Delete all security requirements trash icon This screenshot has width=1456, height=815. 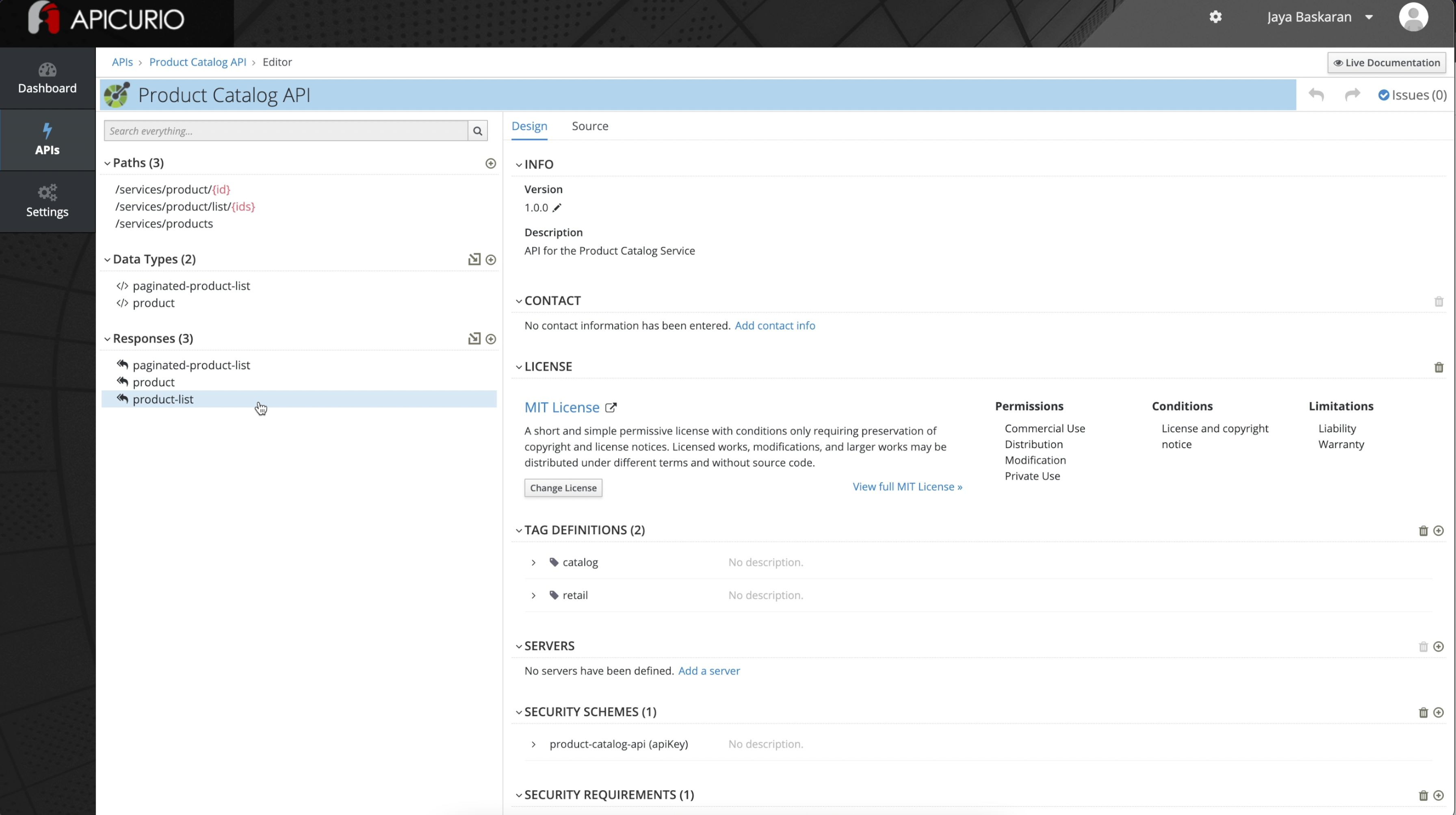click(1423, 796)
